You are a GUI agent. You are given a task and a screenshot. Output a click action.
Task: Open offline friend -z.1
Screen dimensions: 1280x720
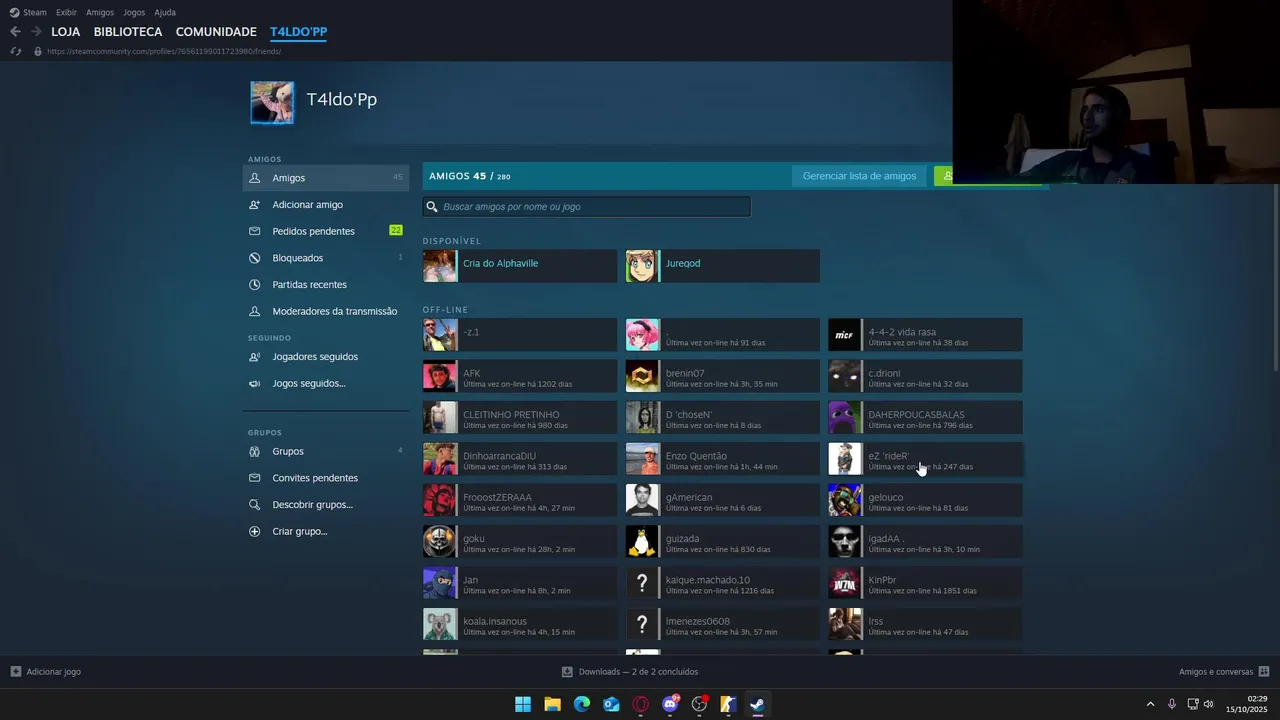[x=520, y=335]
